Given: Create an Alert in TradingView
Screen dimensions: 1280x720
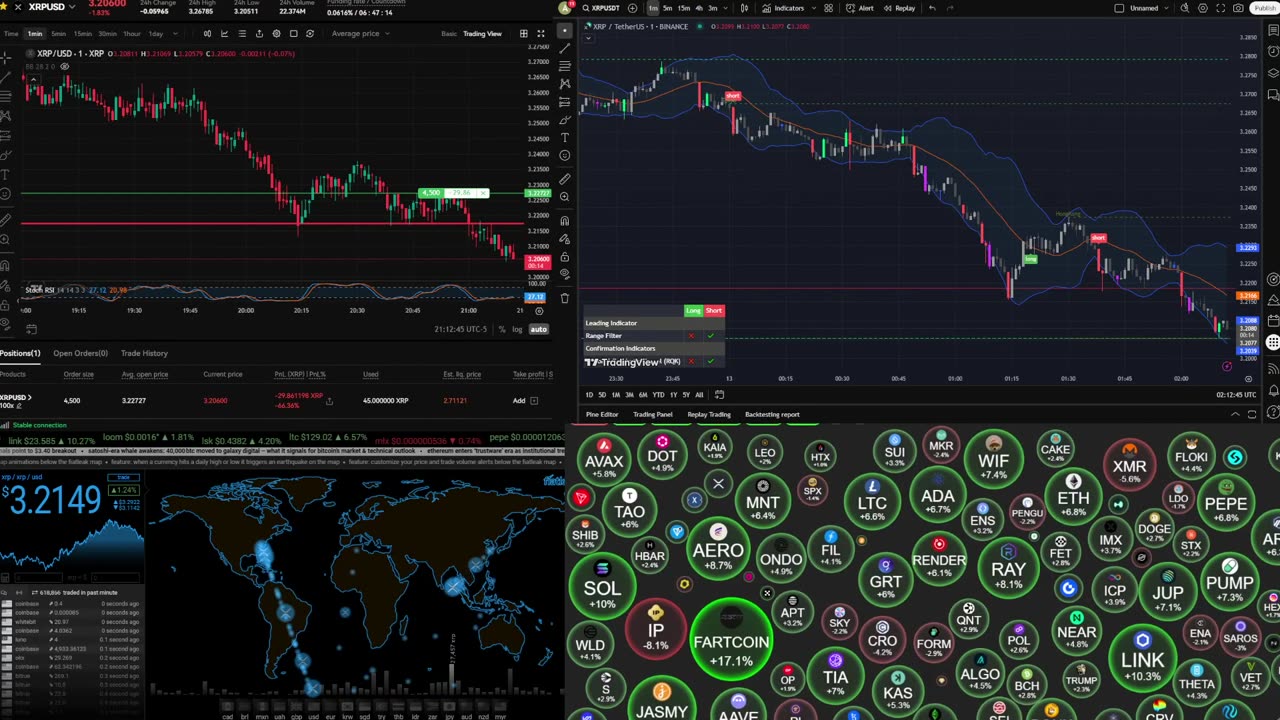Looking at the screenshot, I should (x=859, y=8).
